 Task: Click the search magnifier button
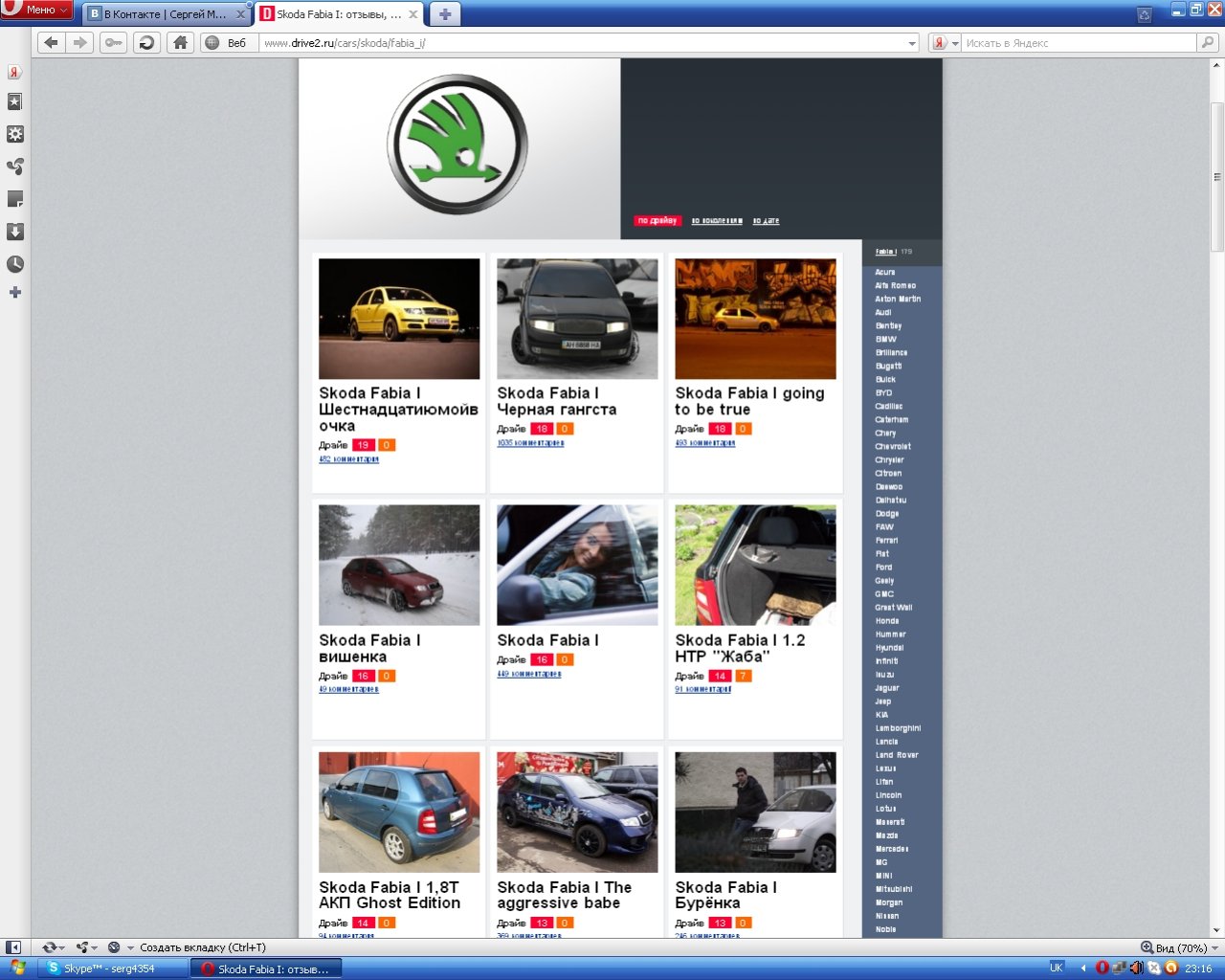pos(1208,43)
